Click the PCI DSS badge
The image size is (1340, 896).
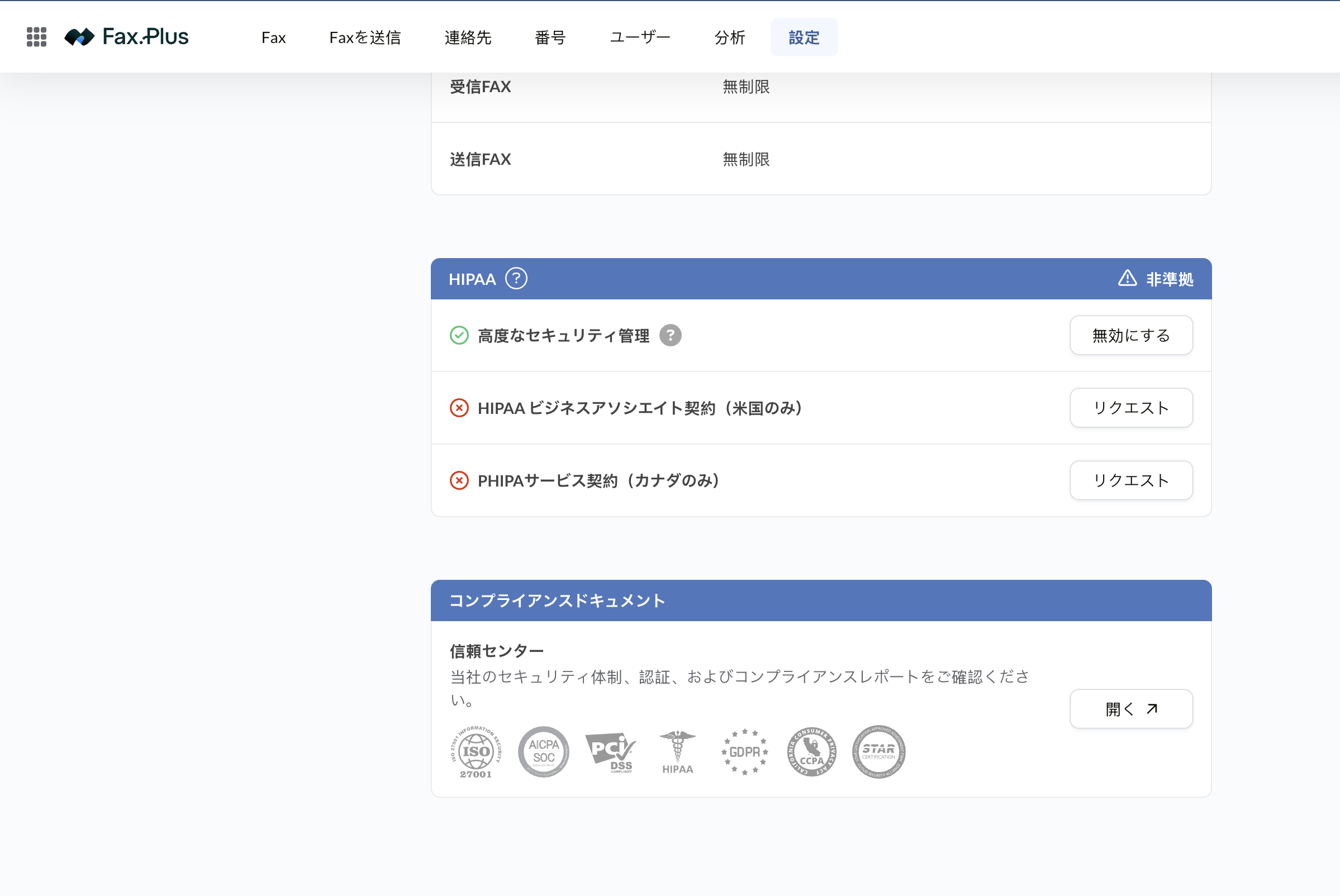click(x=611, y=752)
